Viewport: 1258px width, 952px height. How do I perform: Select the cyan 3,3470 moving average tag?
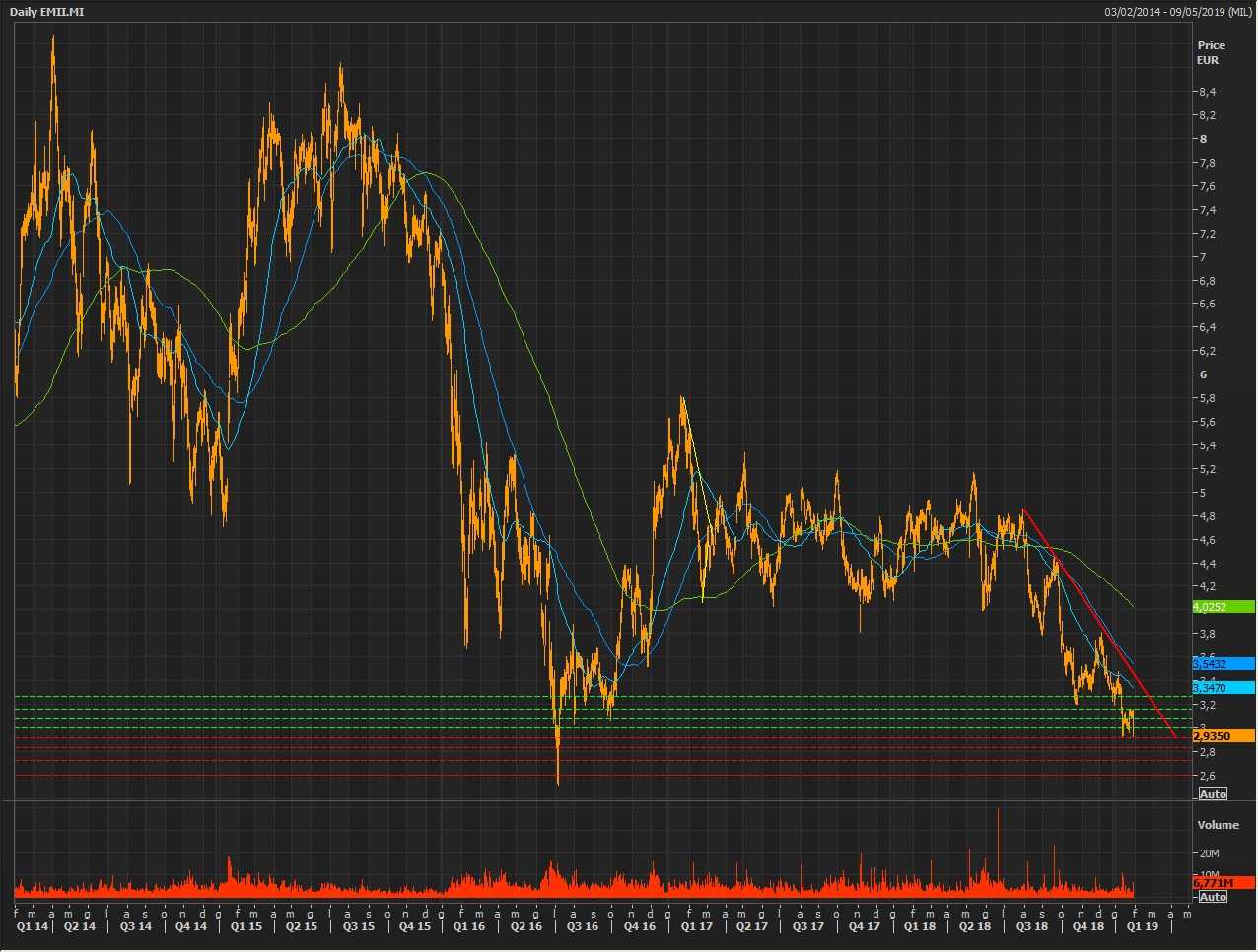(1223, 687)
